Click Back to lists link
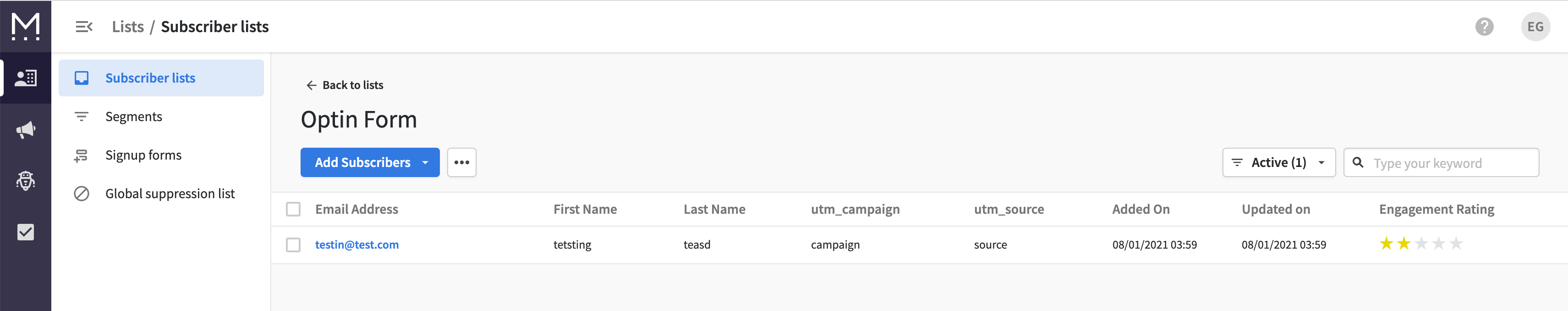The height and width of the screenshot is (311, 1568). point(345,85)
